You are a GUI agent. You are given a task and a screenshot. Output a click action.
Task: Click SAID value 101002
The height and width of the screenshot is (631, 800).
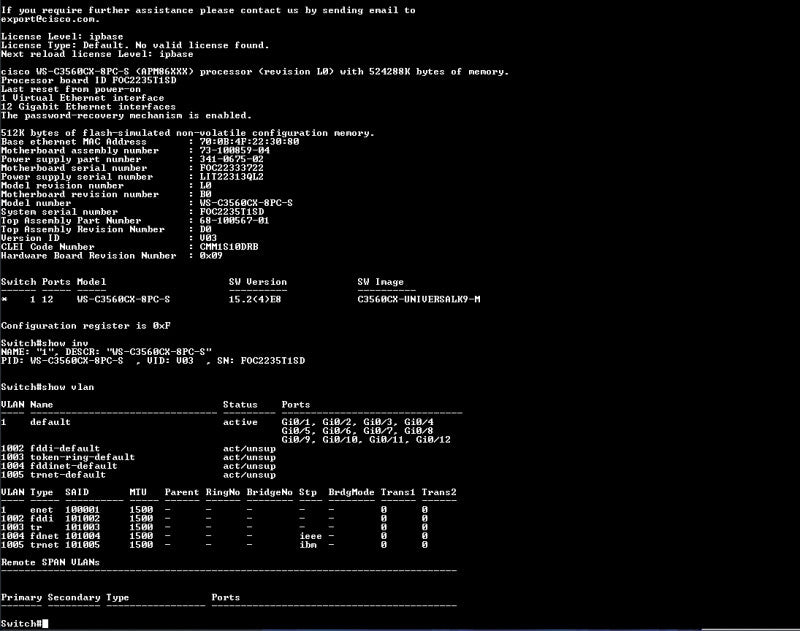pyautogui.click(x=83, y=518)
